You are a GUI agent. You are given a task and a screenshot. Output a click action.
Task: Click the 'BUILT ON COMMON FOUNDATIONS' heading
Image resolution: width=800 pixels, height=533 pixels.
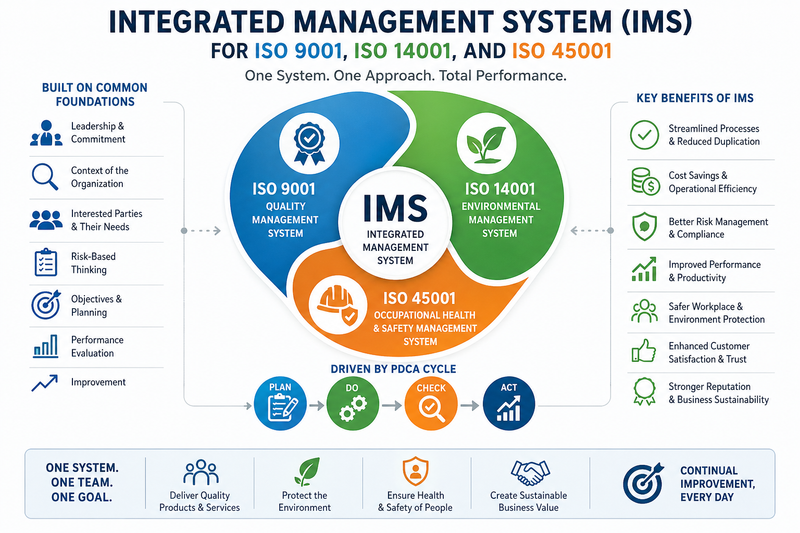95,94
